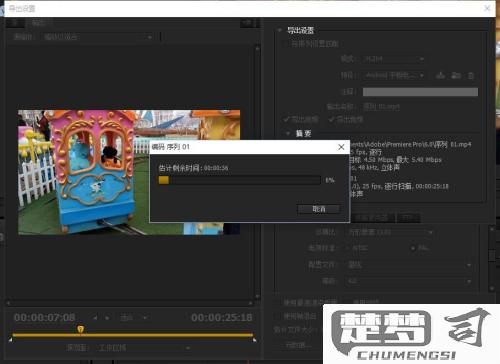Switch to the multiplexer tab beside FTP
This screenshot has height=364, width=500.
tap(372, 218)
